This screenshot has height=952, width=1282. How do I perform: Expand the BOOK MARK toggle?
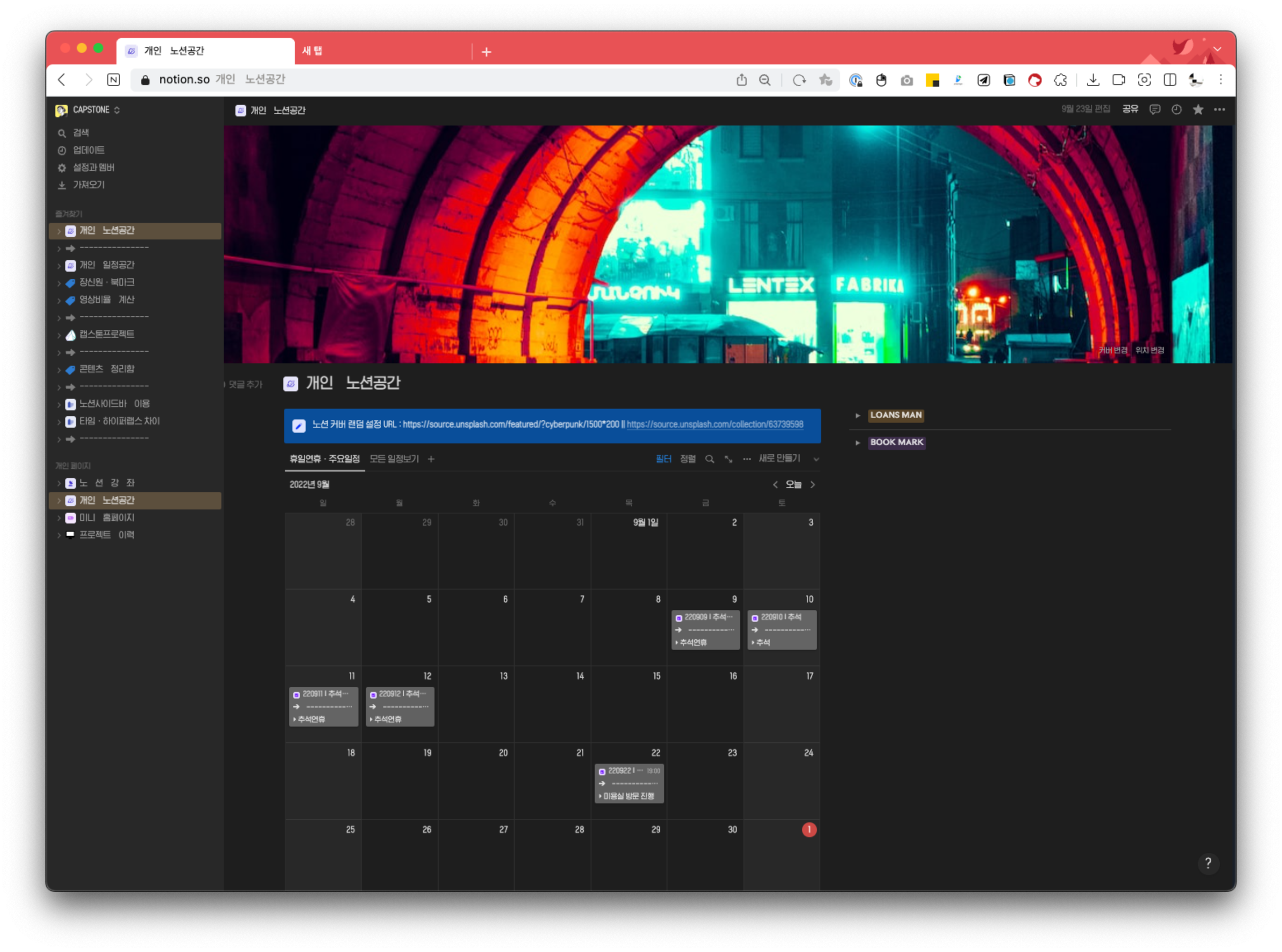tap(858, 443)
